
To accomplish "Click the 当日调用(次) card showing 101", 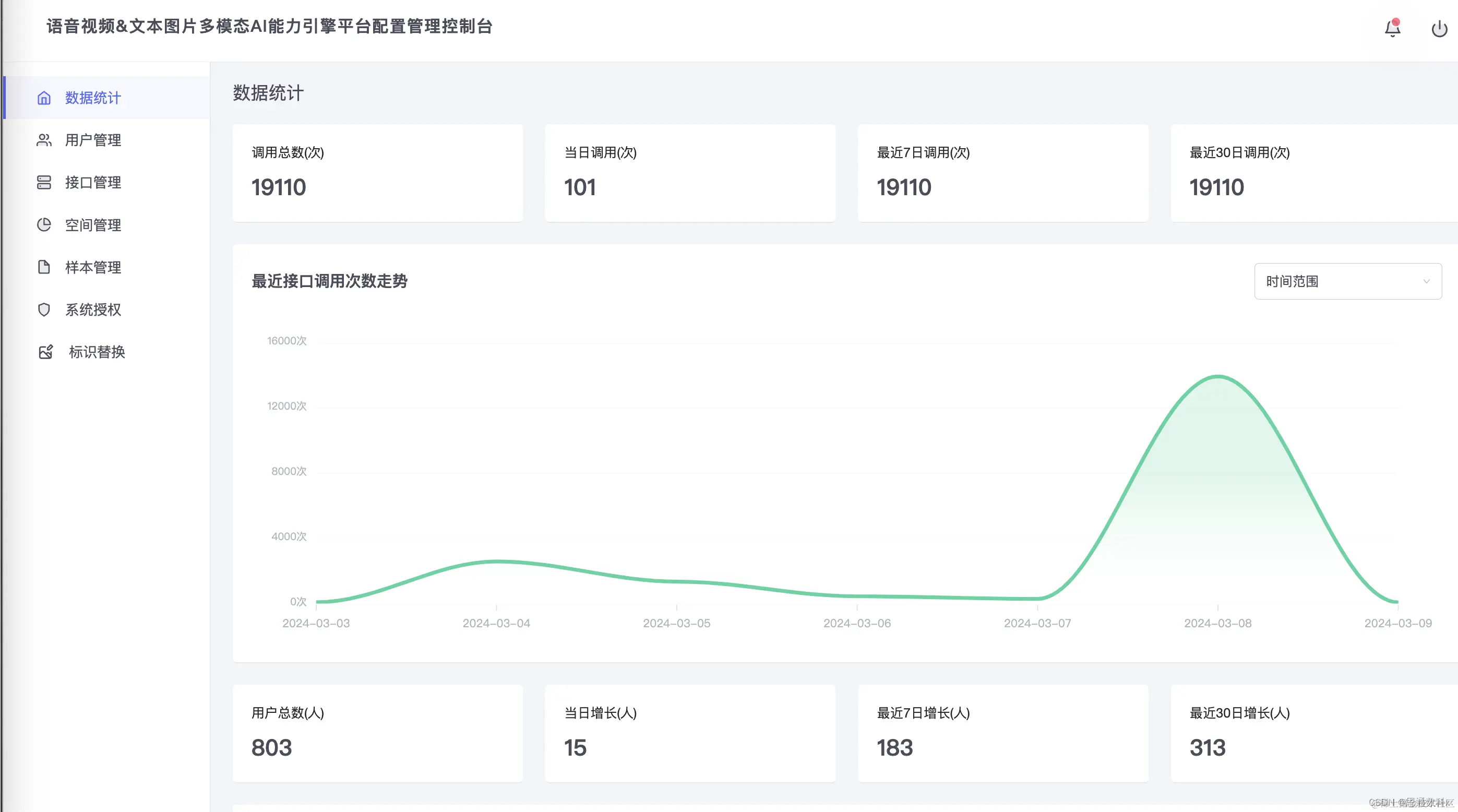I will (x=690, y=173).
